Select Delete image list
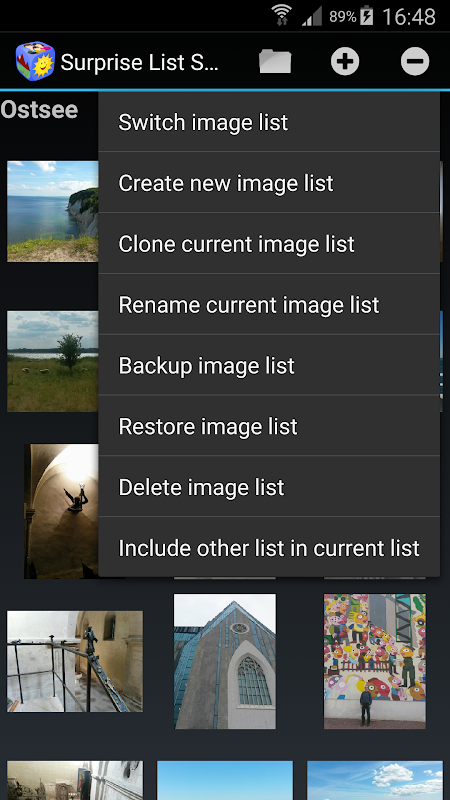The height and width of the screenshot is (800, 450). (x=269, y=486)
